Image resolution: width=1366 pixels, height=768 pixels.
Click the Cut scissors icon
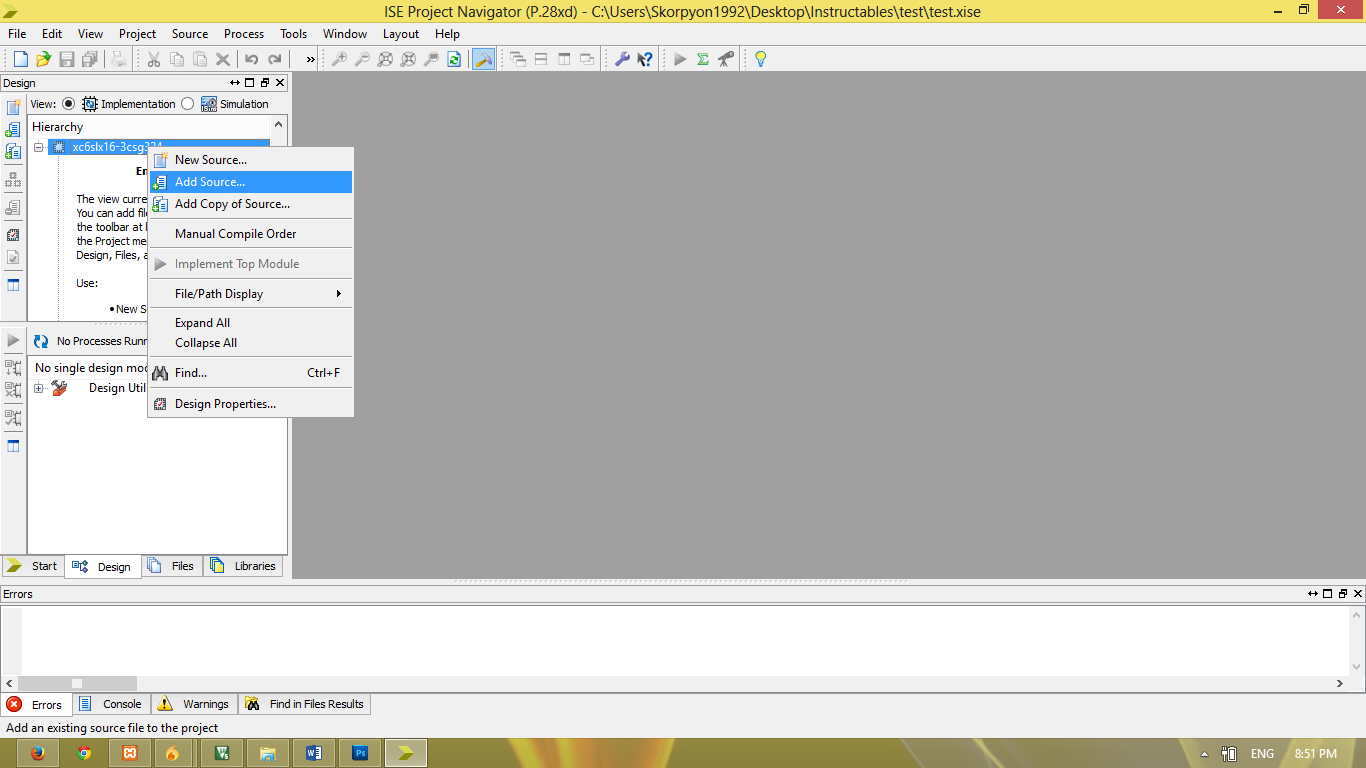tap(154, 59)
